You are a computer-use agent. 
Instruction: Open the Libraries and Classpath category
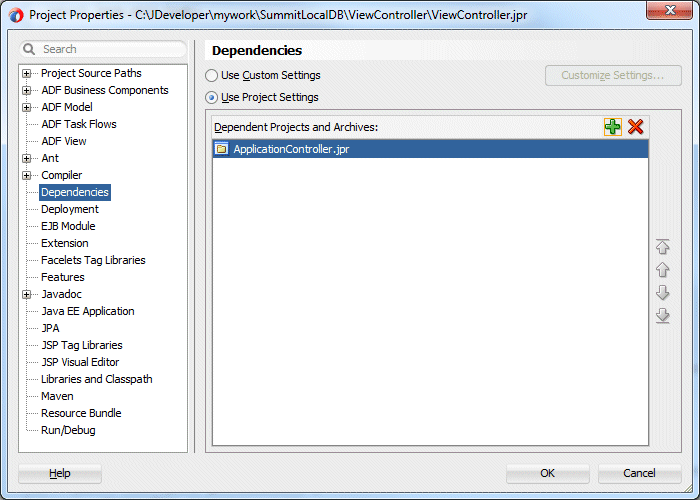[96, 379]
